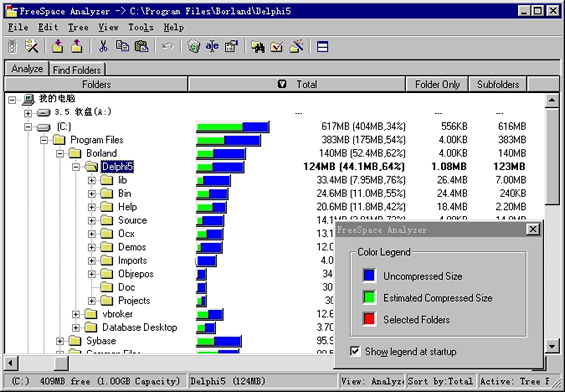Viewport: 565px width, 392px height.
Task: Click the folder with magic wand icon
Action: click(296, 46)
